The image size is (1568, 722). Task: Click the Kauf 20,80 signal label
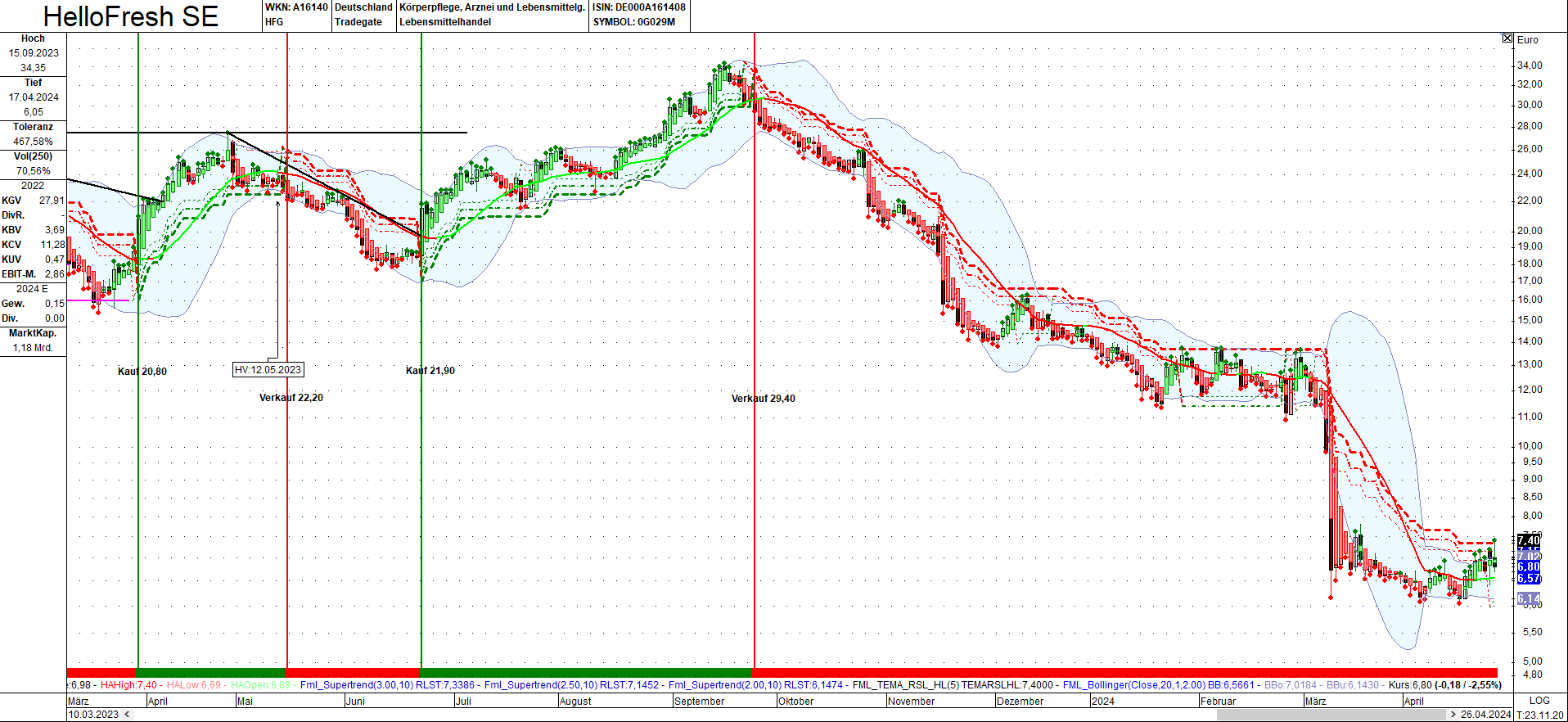click(x=142, y=372)
